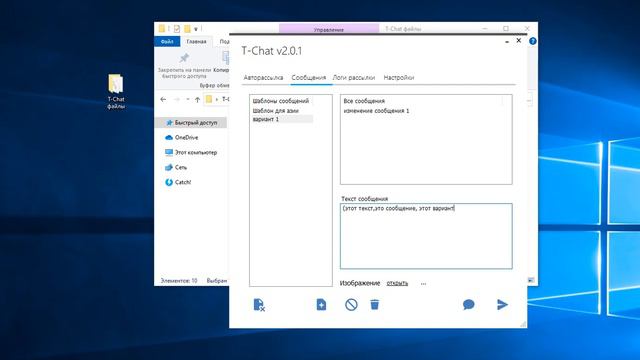Open the recent locations dropdown arrow in Explorer
Screen dimensions: 640x360
click(x=187, y=99)
